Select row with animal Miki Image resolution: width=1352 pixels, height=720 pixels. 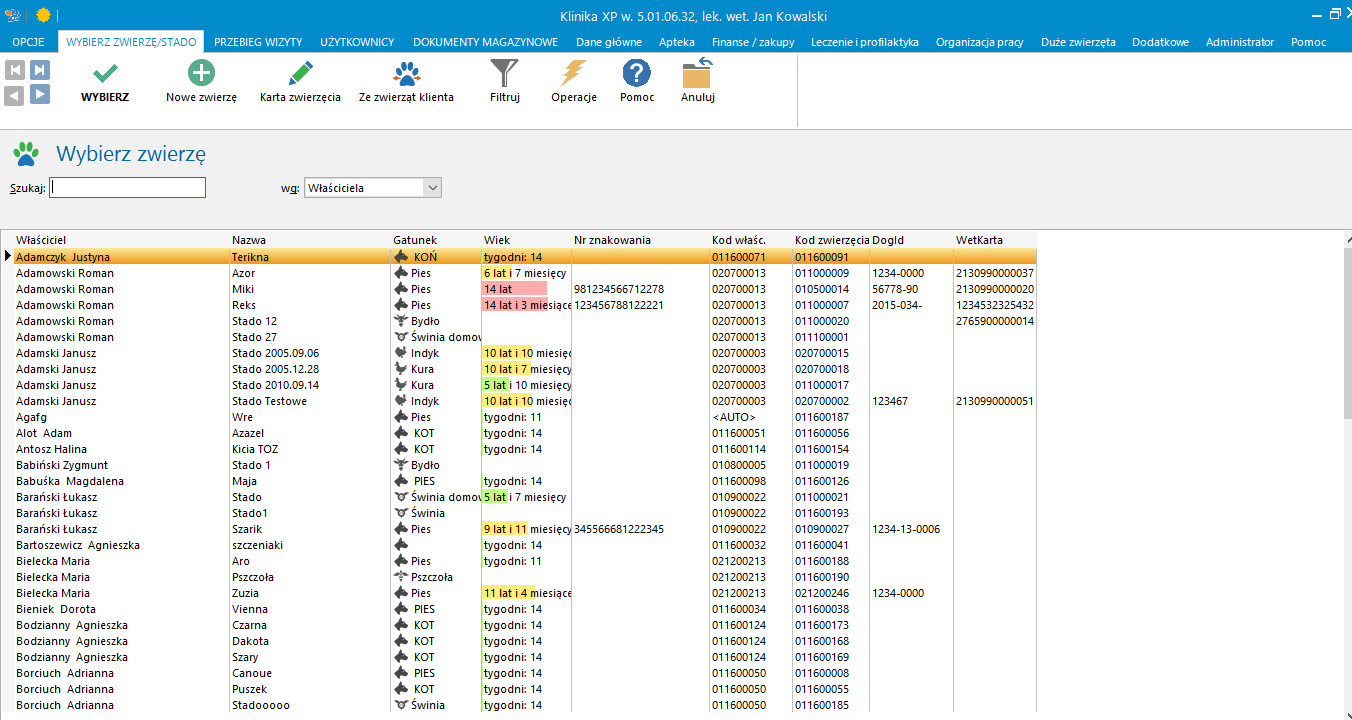pyautogui.click(x=525, y=289)
